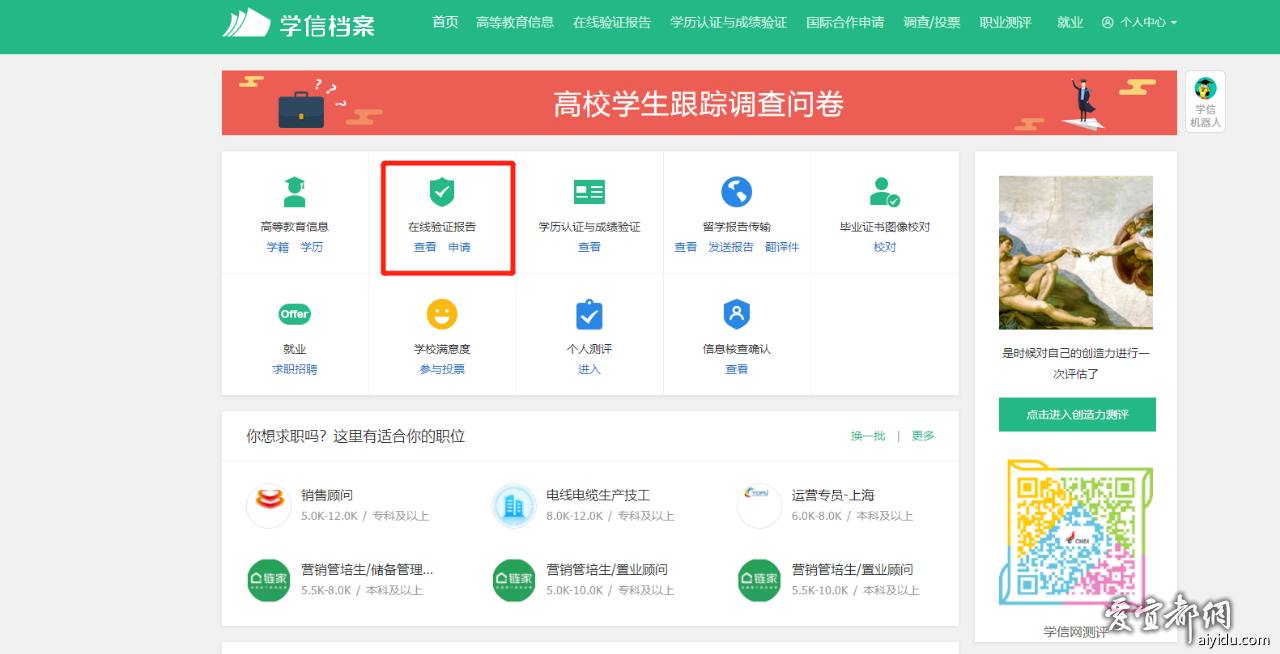The image size is (1280, 654).
Task: Click the Creation of Adam painting thumbnail
Action: coord(1076,252)
